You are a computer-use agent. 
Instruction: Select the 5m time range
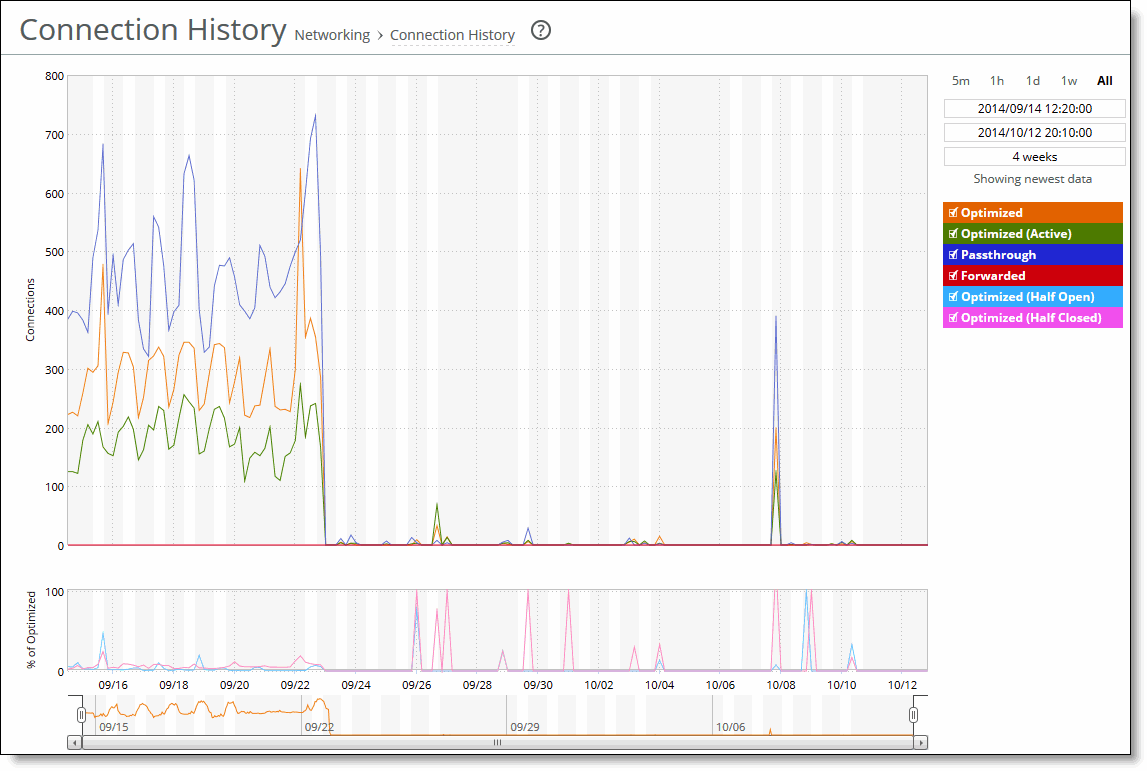(961, 80)
